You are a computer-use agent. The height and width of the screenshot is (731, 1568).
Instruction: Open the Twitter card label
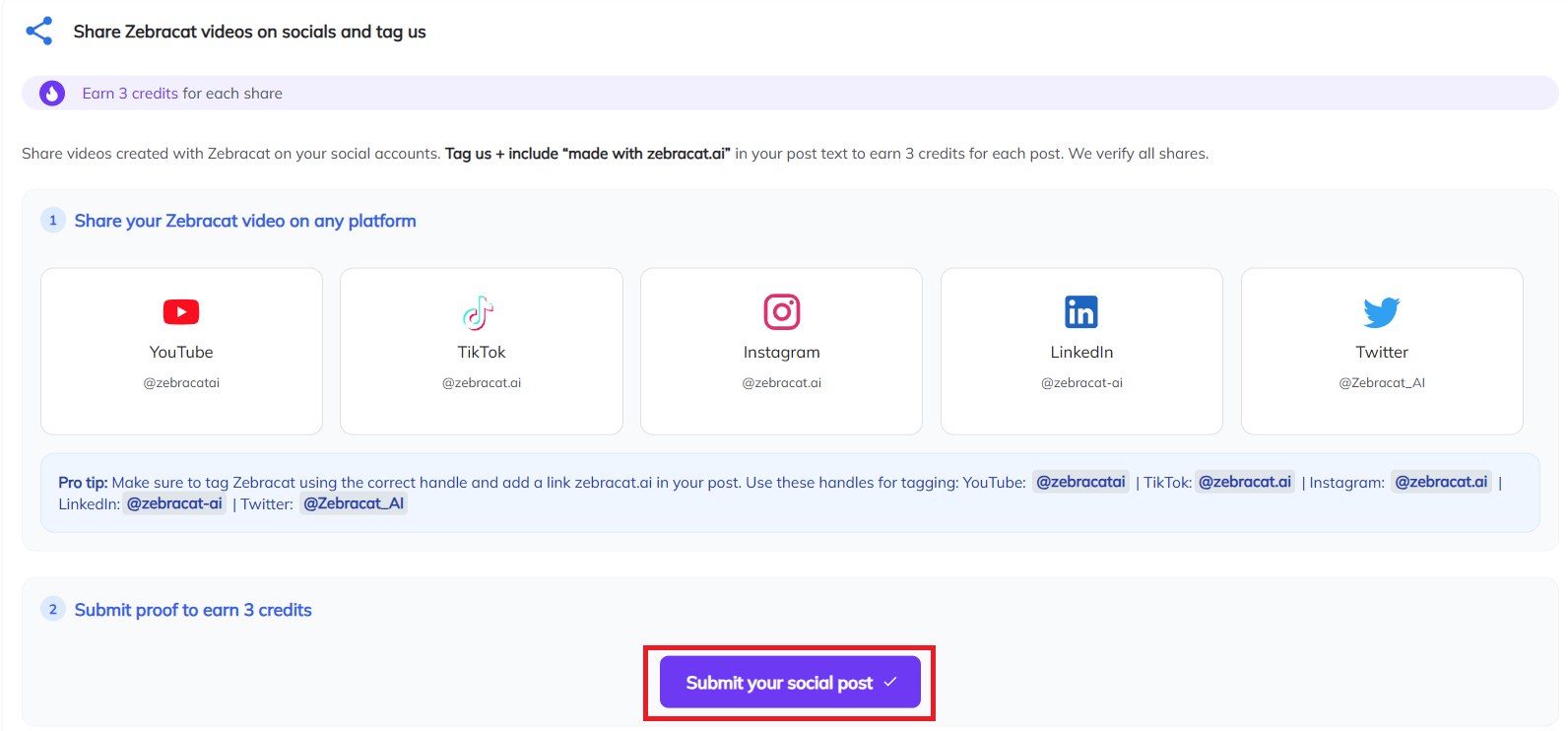coord(1382,352)
